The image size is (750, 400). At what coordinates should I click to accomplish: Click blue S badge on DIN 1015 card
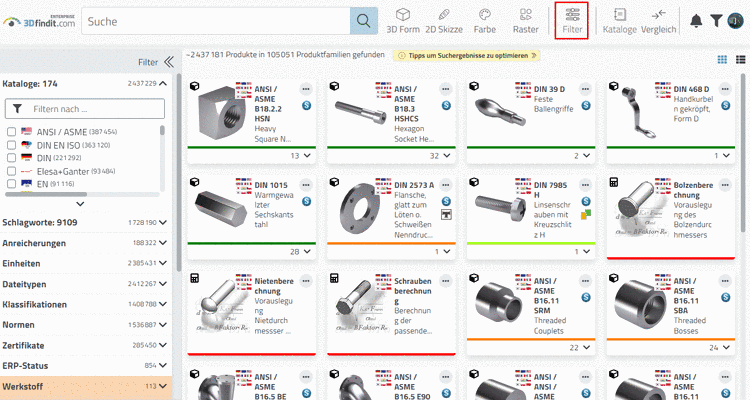pyautogui.click(x=306, y=201)
